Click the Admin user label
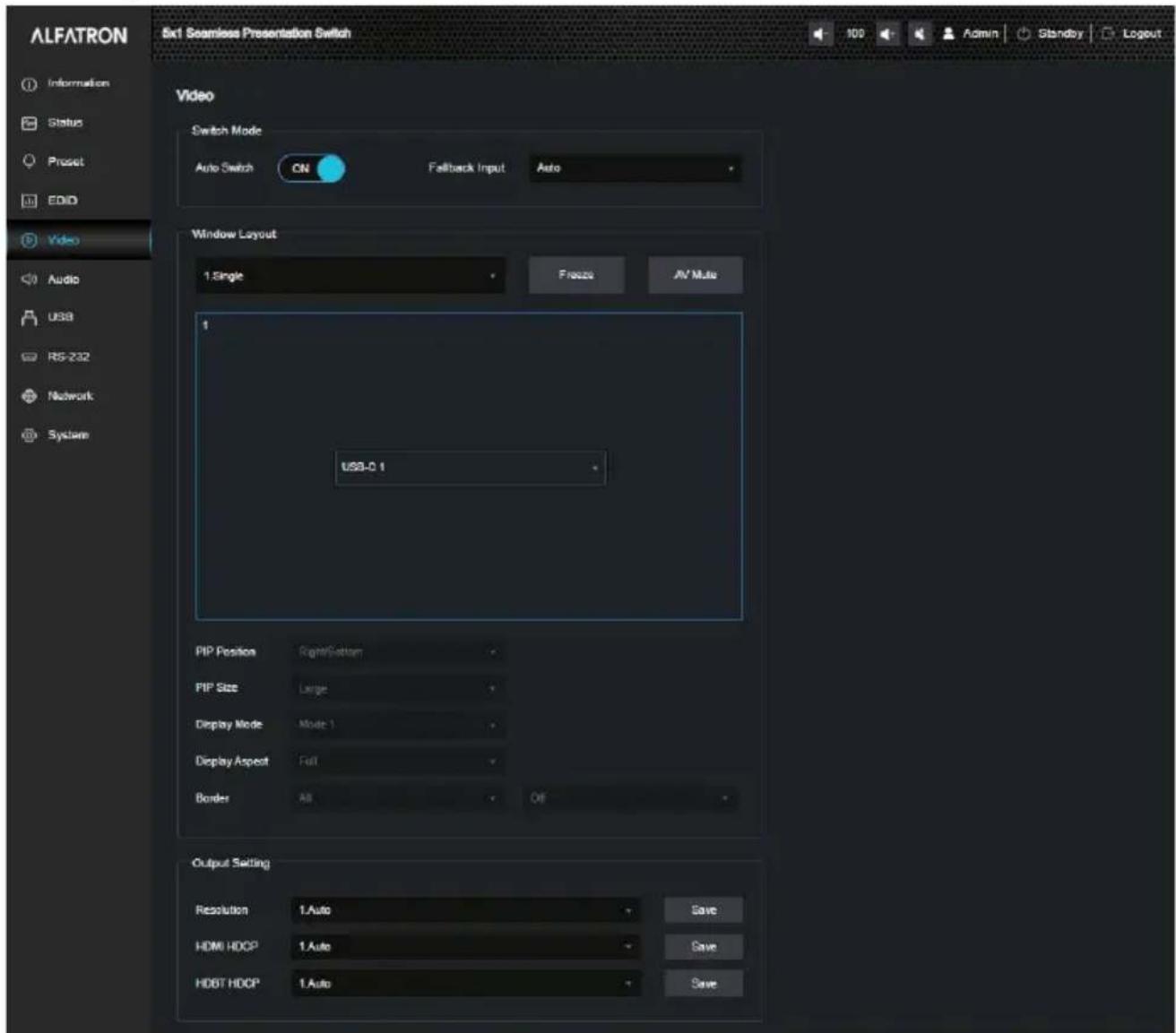 [981, 34]
